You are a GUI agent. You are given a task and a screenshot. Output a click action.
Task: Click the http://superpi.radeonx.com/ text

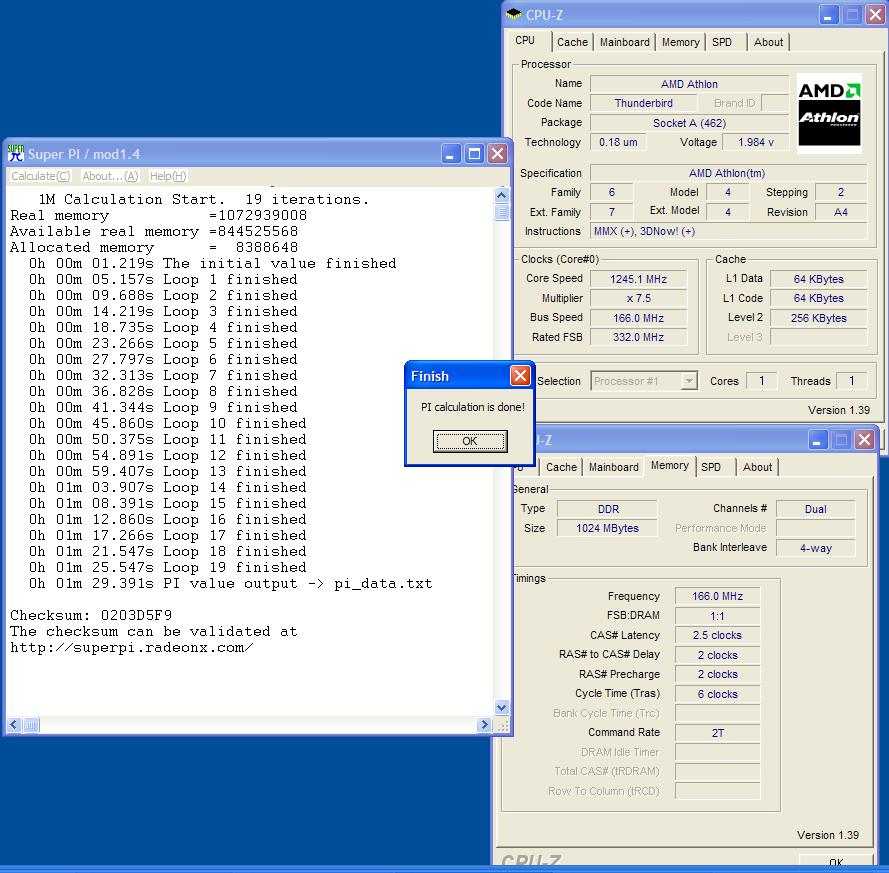click(x=132, y=647)
